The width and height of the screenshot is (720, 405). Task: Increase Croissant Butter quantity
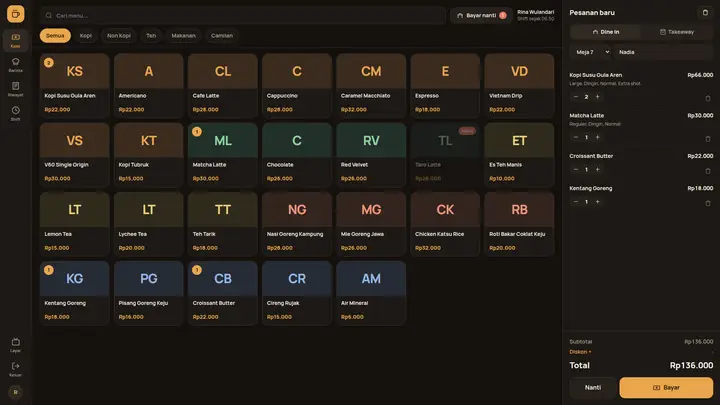point(597,169)
